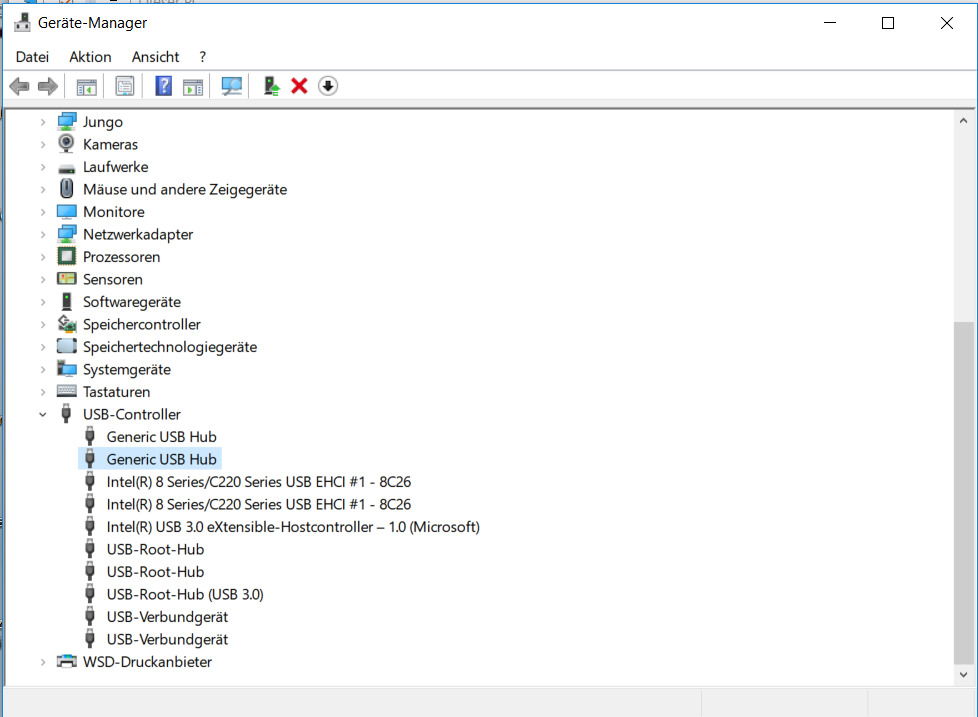Update device driver with green arrow icon

(x=271, y=86)
